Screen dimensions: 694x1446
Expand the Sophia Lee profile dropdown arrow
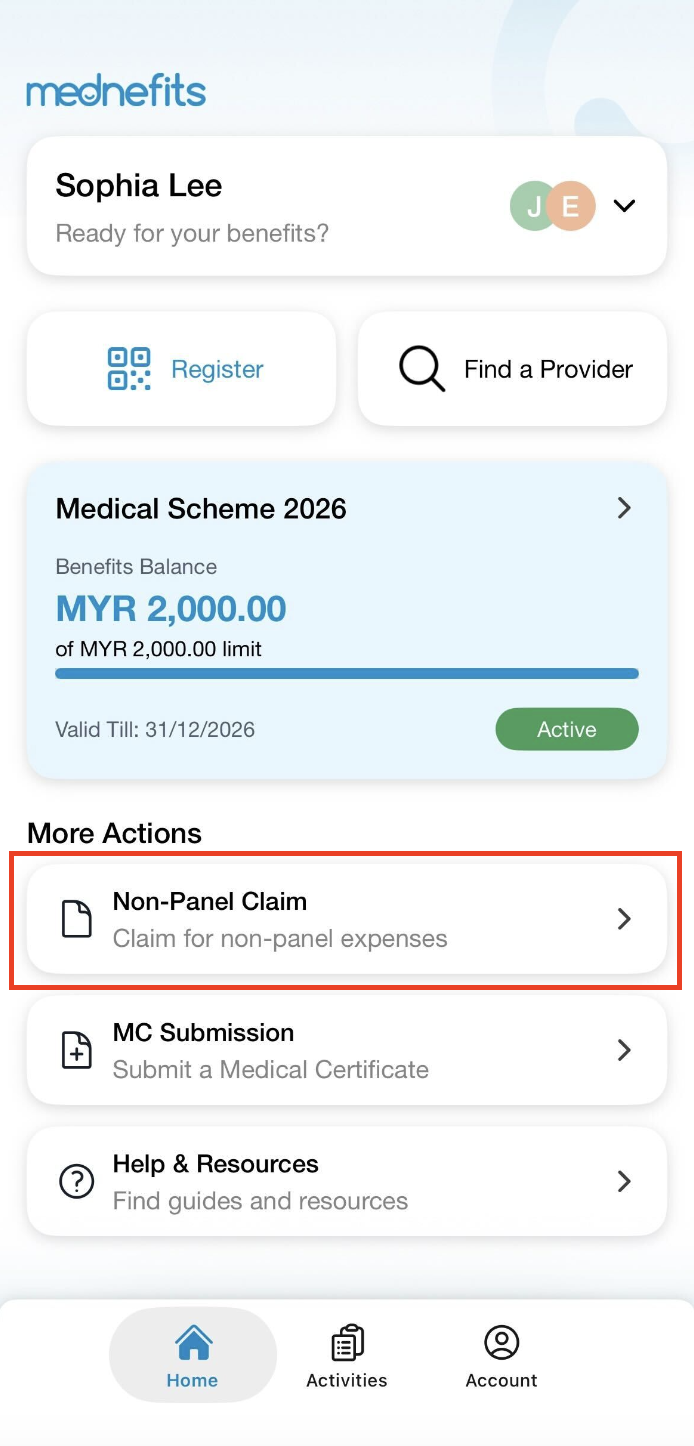pos(624,206)
